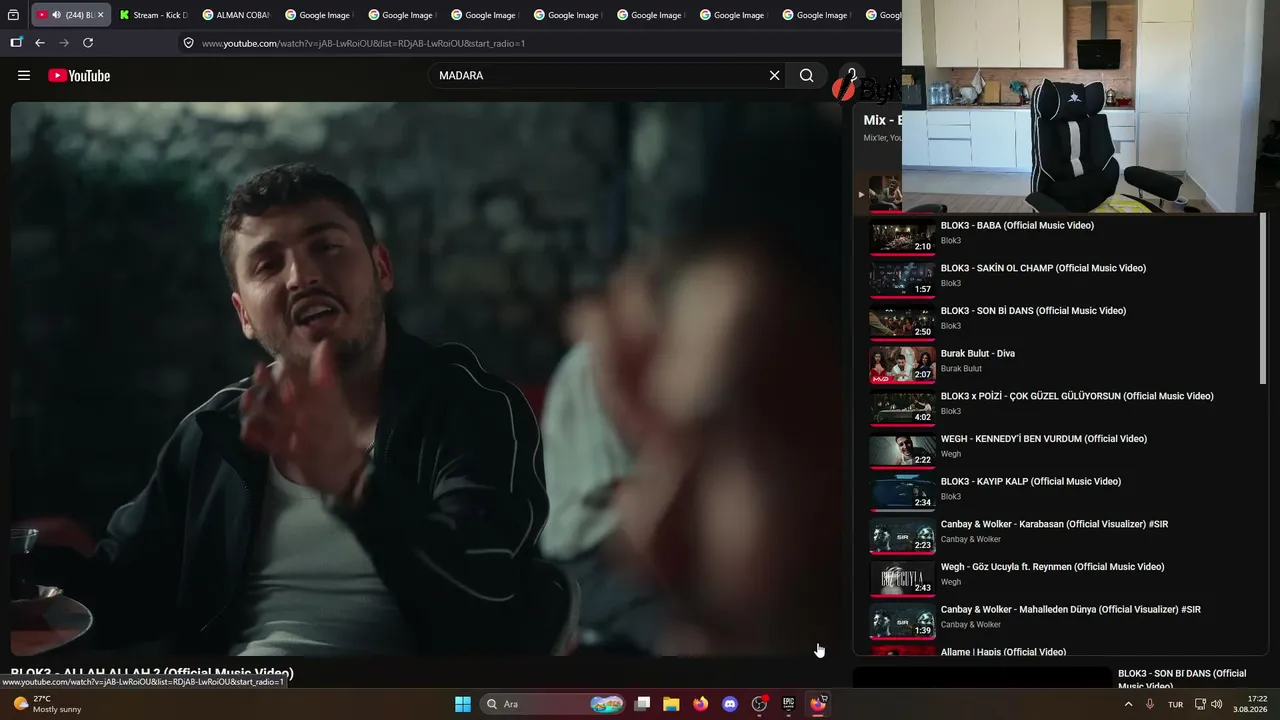This screenshot has width=1280, height=720.
Task: Open Wegh - Göz Ucuyla ft. Reynmen
Action: pos(1052,567)
